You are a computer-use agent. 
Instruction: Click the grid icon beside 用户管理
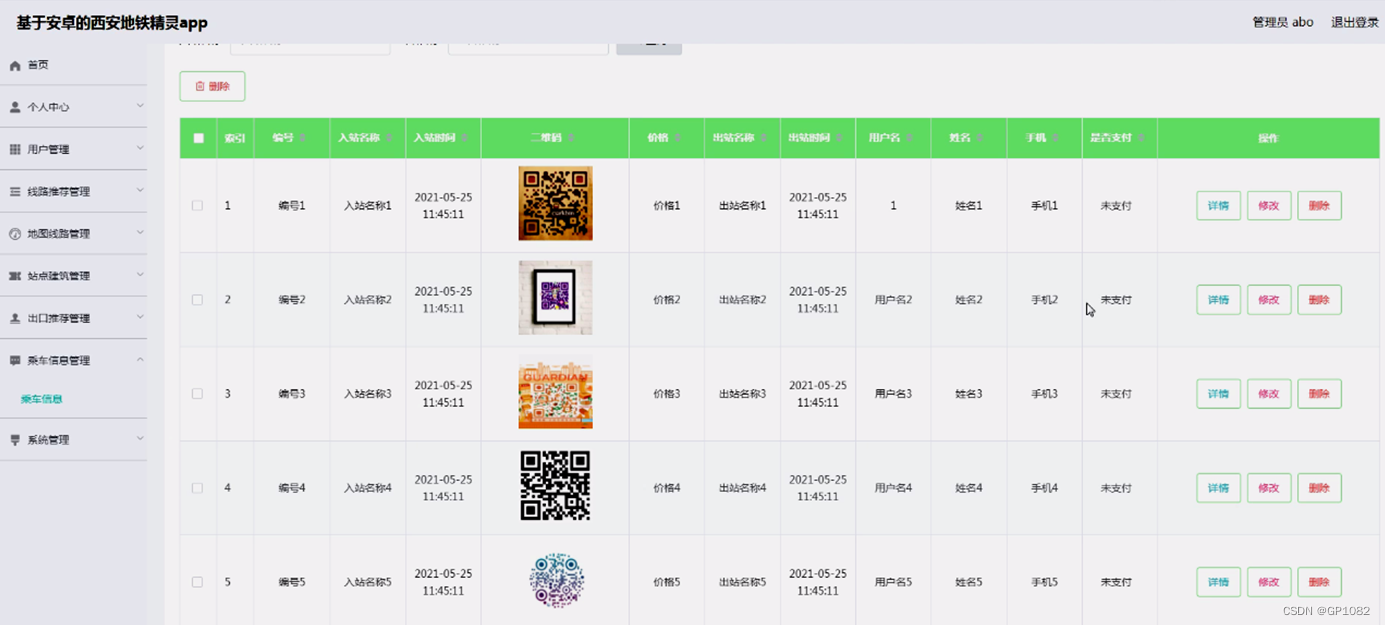point(15,149)
